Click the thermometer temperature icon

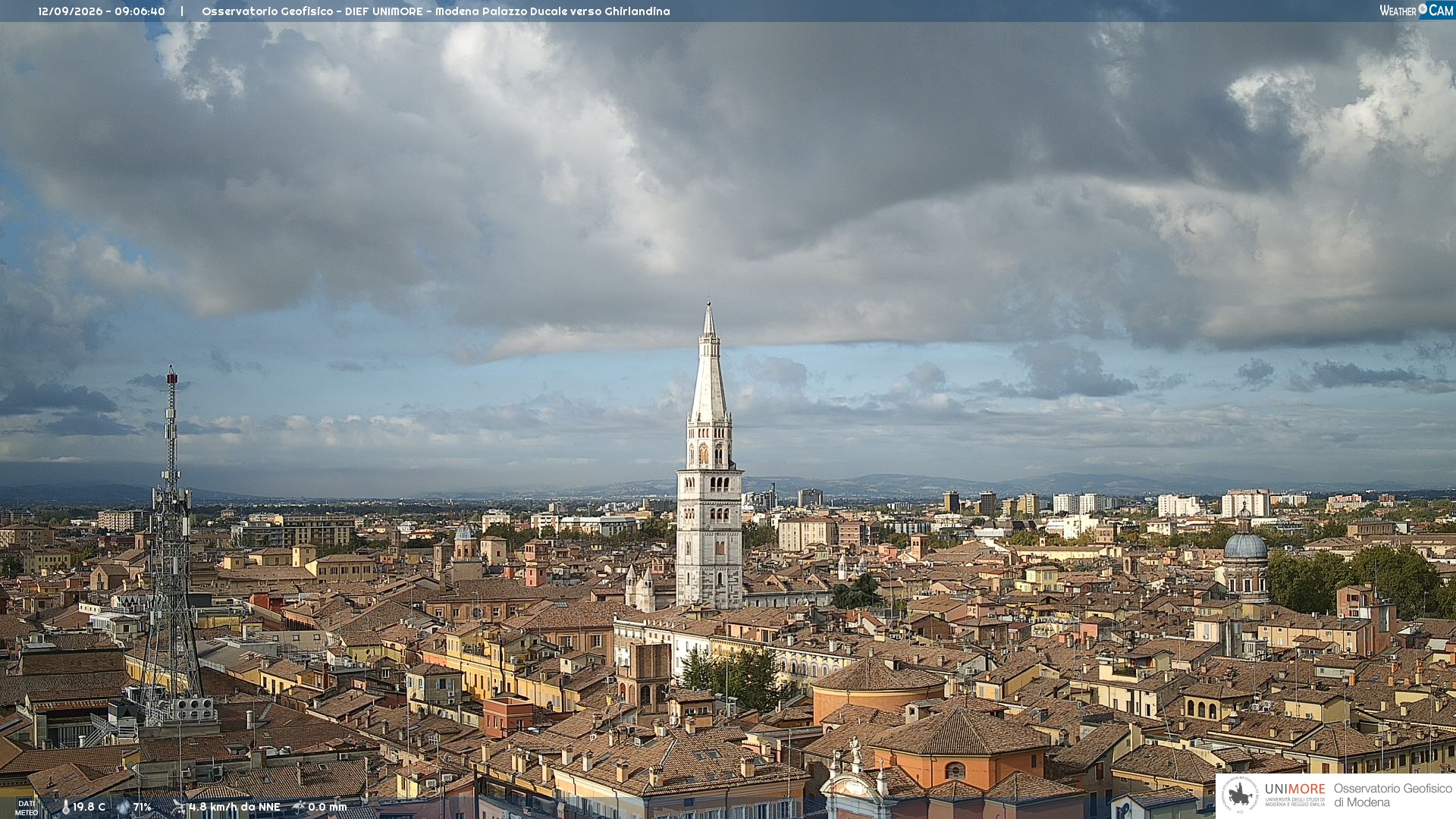pyautogui.click(x=66, y=807)
